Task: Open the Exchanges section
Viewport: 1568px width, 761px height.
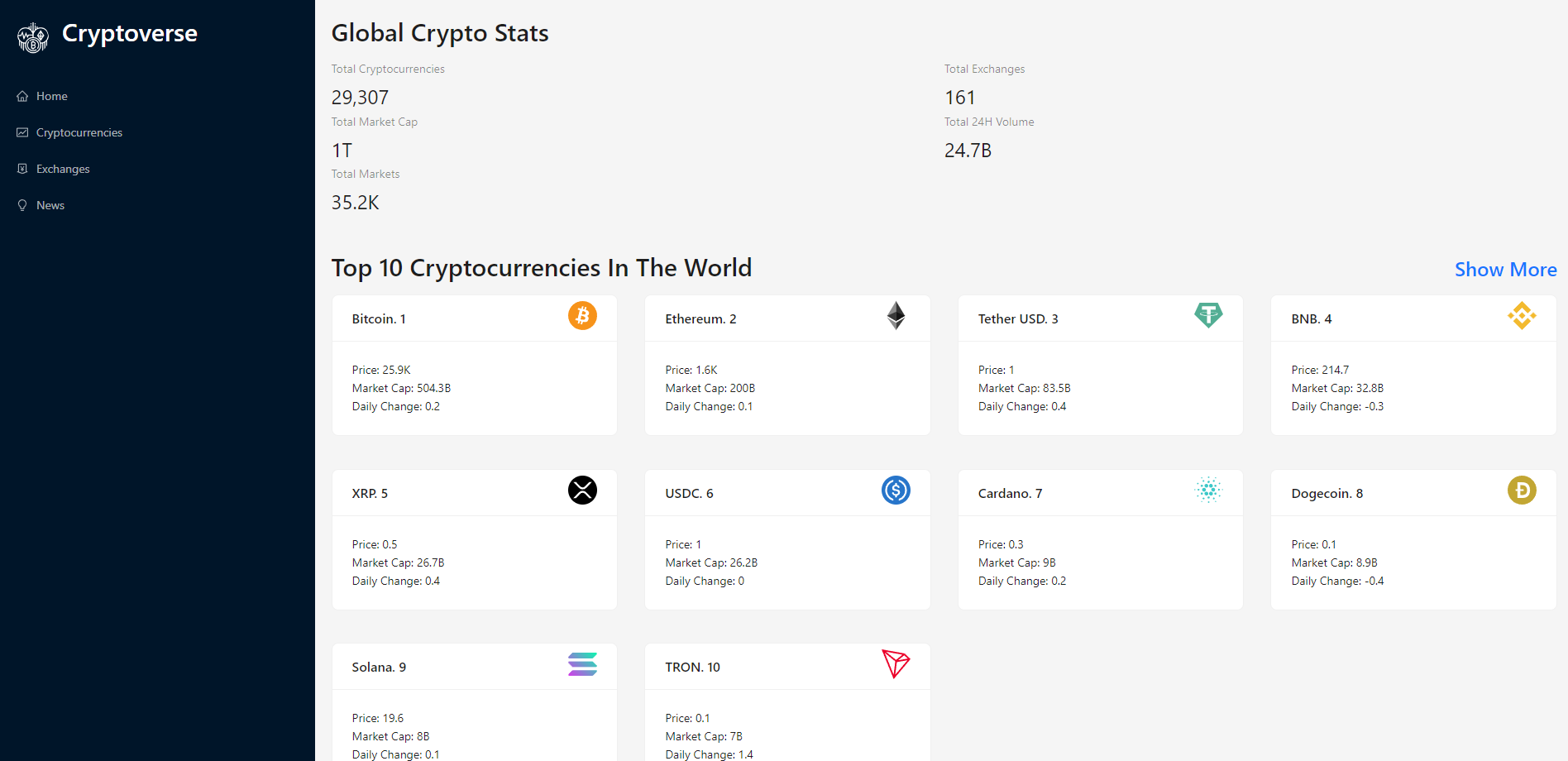Action: (62, 169)
